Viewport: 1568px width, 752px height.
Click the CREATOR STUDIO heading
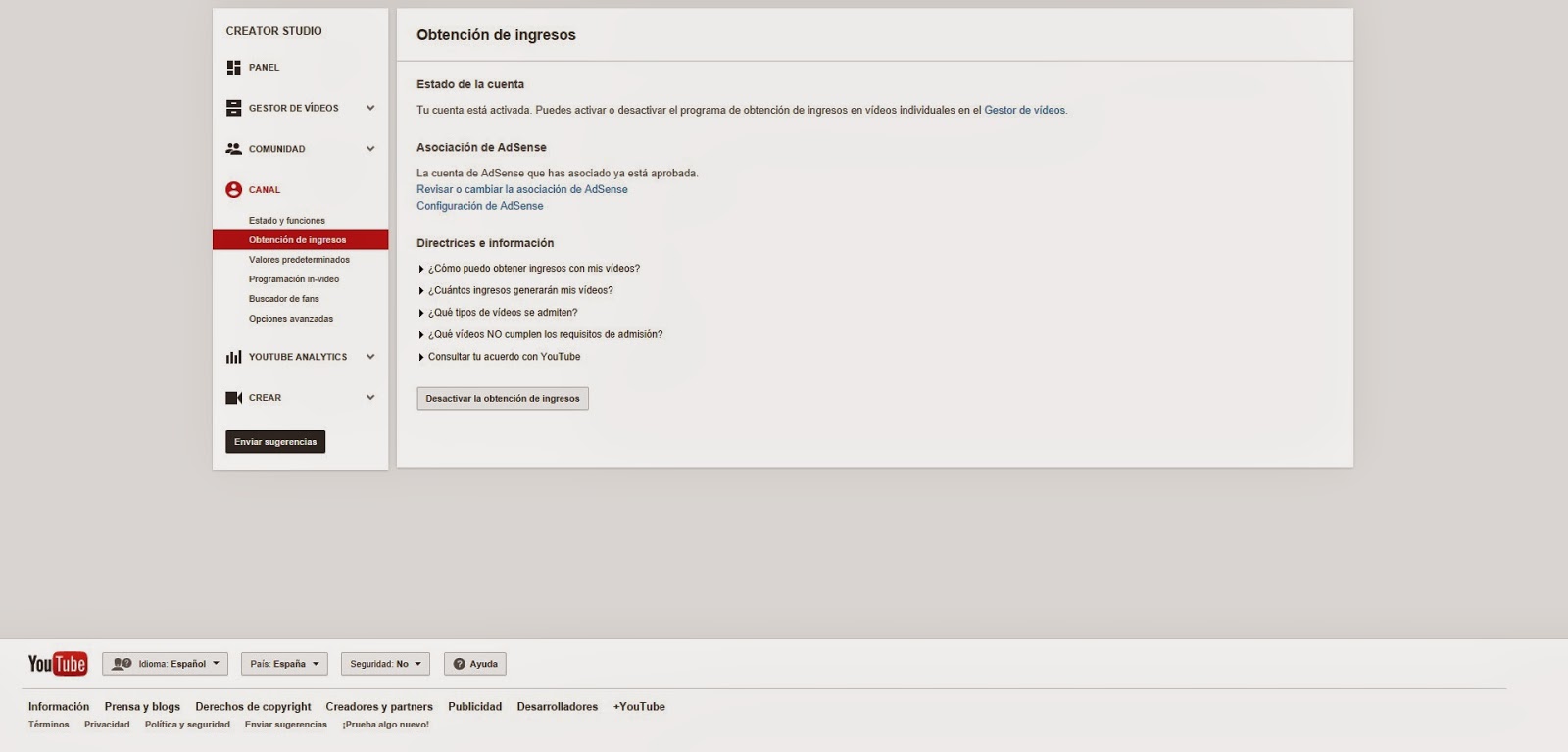coord(273,31)
